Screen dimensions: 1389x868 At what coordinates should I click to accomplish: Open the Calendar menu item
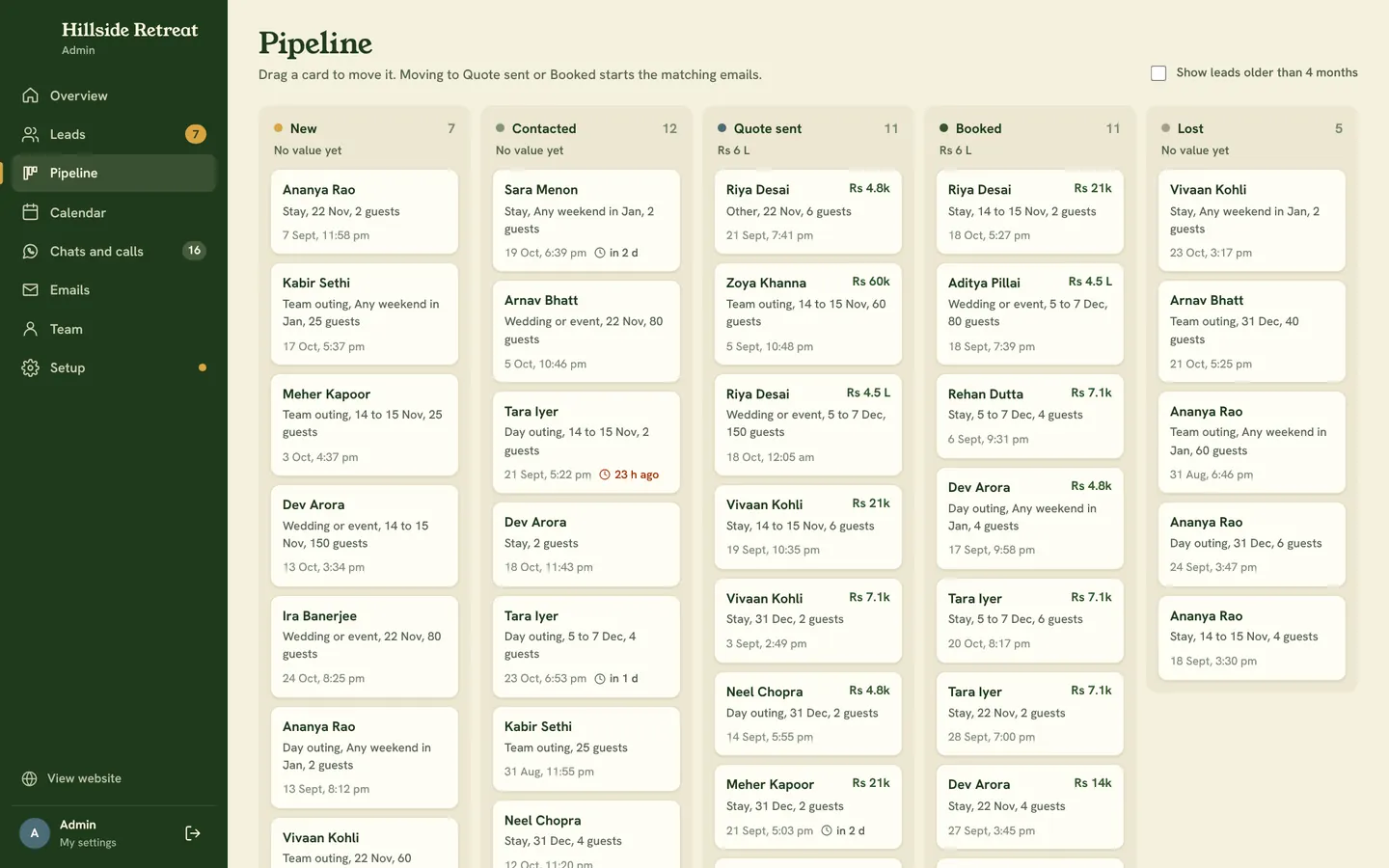114,212
